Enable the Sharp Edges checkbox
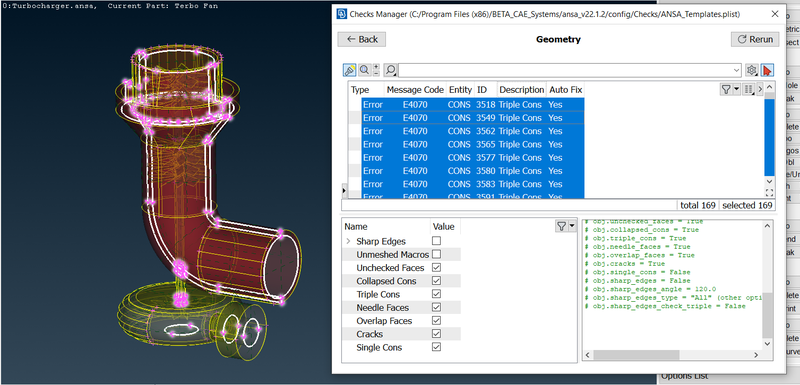This screenshot has height=385, width=800. (x=436, y=241)
